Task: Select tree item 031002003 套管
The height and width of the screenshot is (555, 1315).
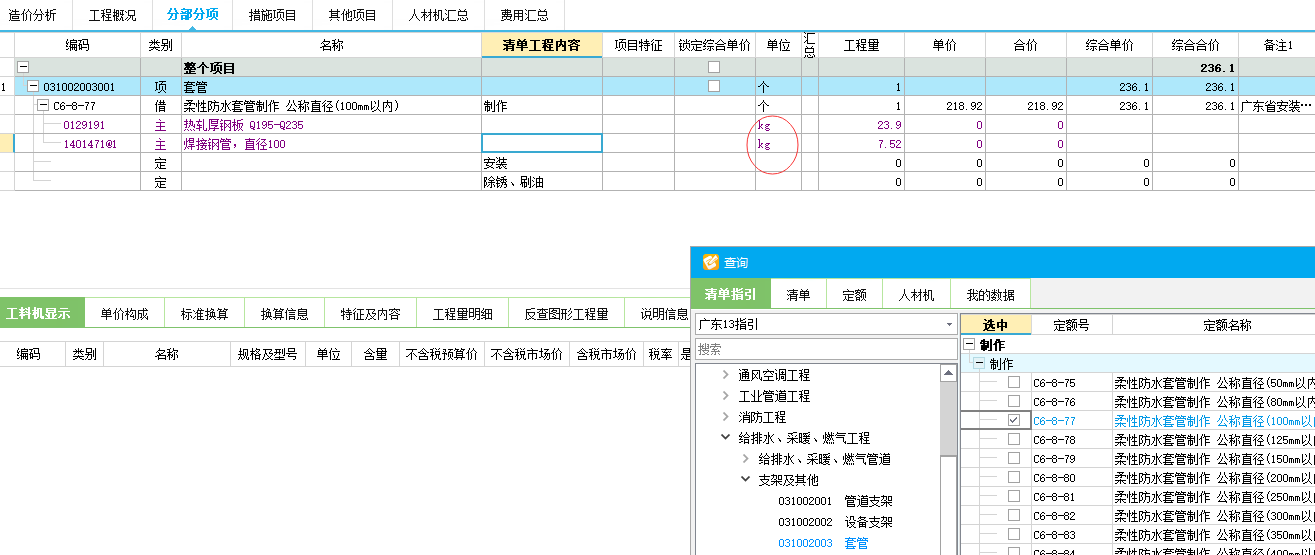Action: [x=823, y=543]
